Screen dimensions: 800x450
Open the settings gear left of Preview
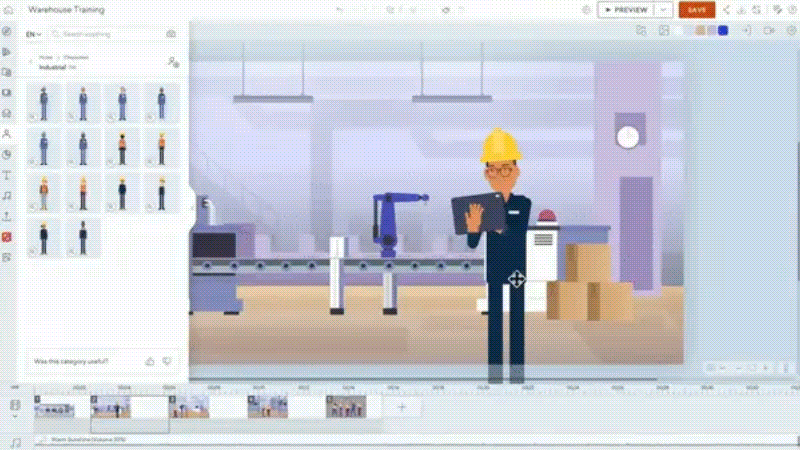586,10
